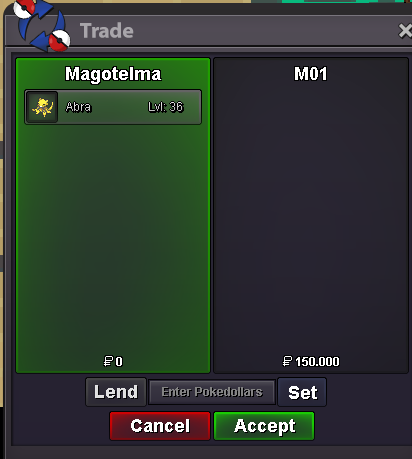Screen dimensions: 412x459
Task: Click the Trade title text
Action: point(107,31)
